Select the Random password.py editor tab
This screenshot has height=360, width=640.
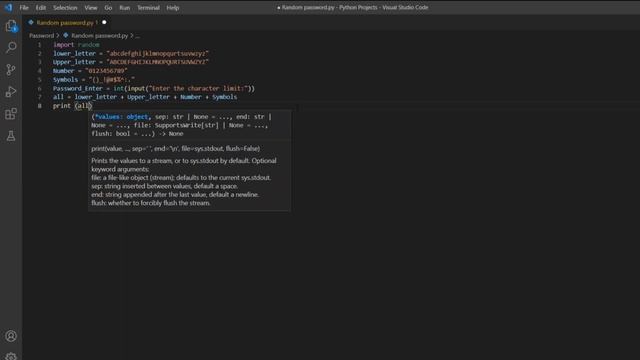point(67,22)
